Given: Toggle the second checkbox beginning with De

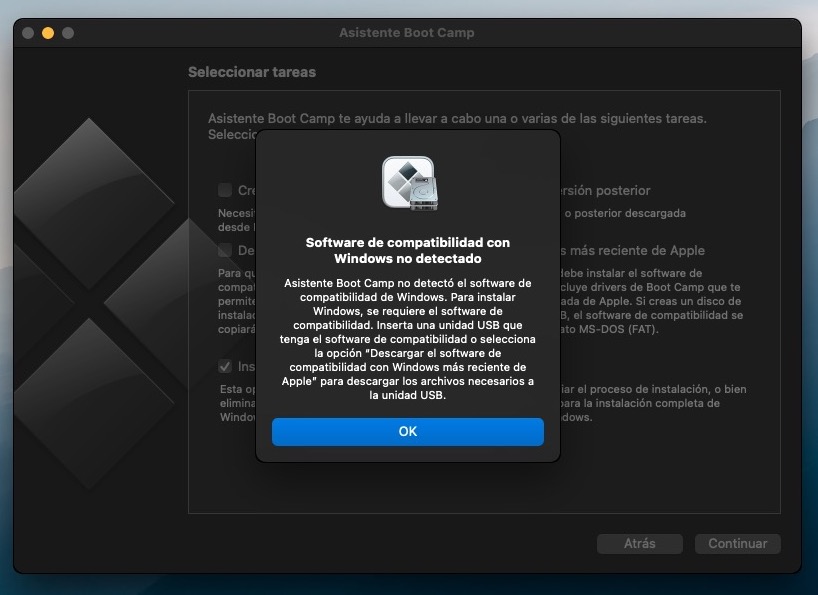Looking at the screenshot, I should (225, 250).
